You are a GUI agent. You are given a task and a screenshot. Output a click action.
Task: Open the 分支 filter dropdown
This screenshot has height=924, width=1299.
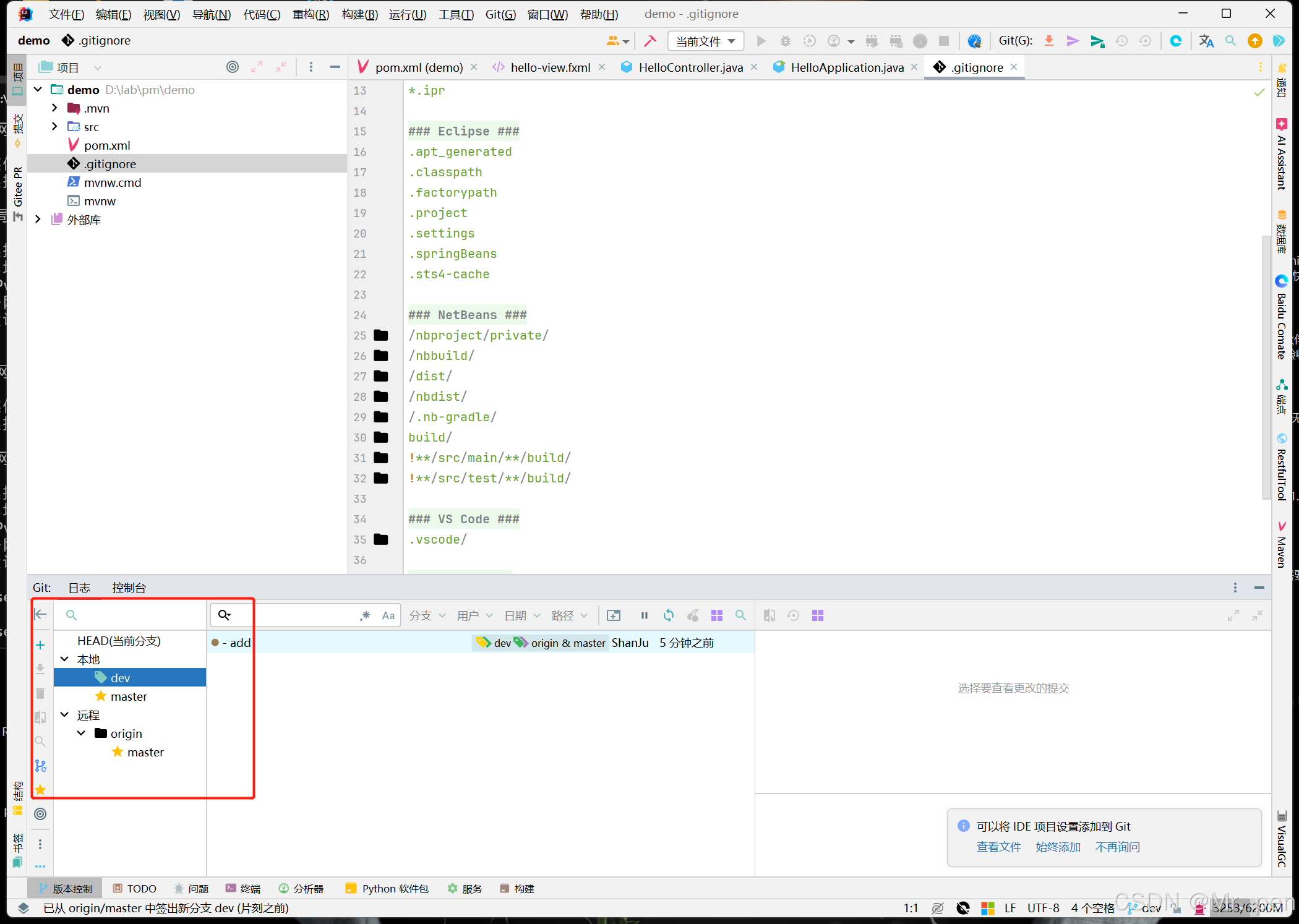click(x=427, y=615)
